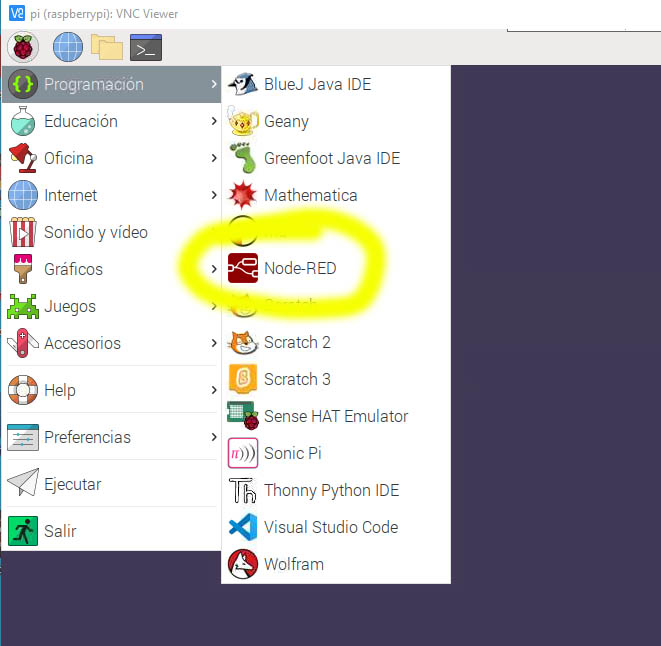Expand the Programación submenu arrow
Image resolution: width=661 pixels, height=646 pixels.
point(214,84)
